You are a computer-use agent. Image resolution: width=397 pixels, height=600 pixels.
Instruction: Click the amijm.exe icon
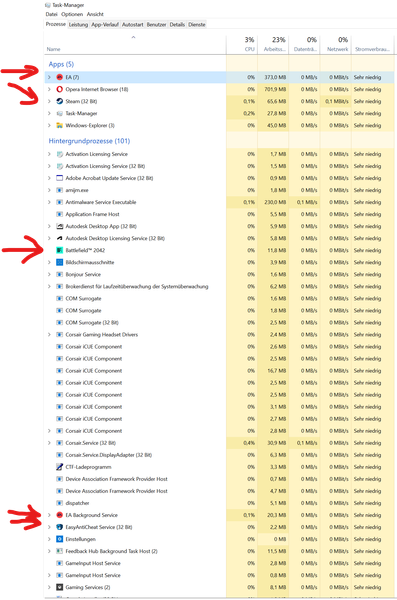coord(59,190)
